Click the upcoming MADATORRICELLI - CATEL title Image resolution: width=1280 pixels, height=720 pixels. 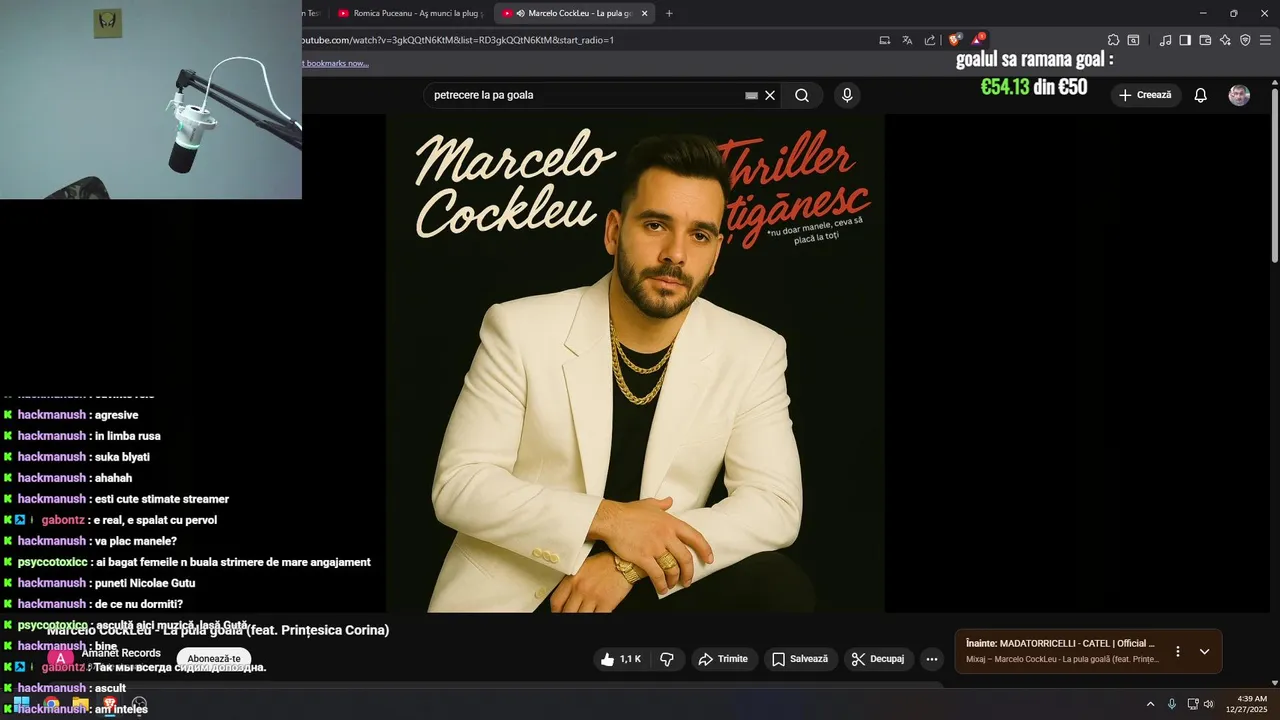1060,643
